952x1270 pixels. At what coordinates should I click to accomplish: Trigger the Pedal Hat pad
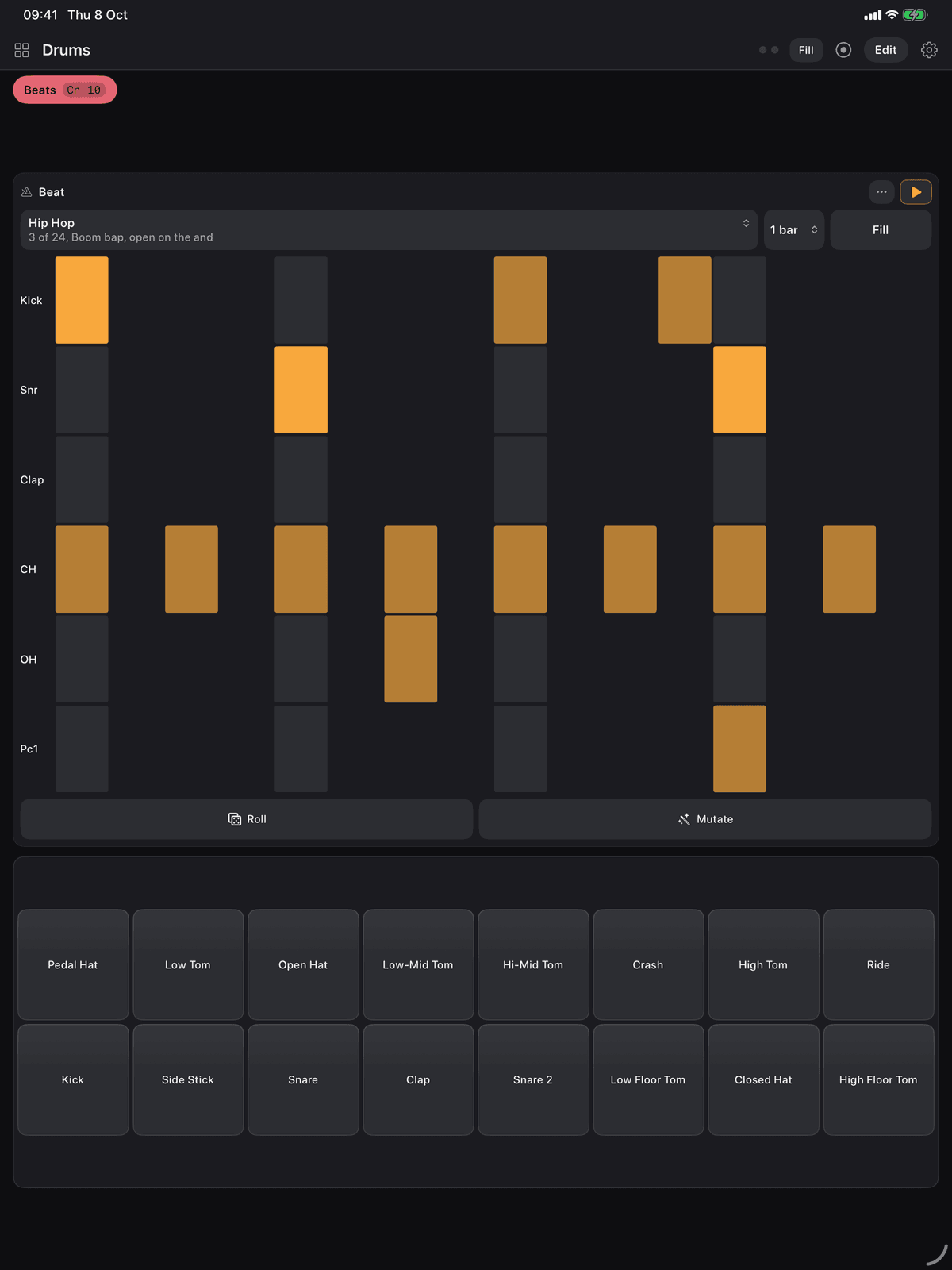coord(73,964)
